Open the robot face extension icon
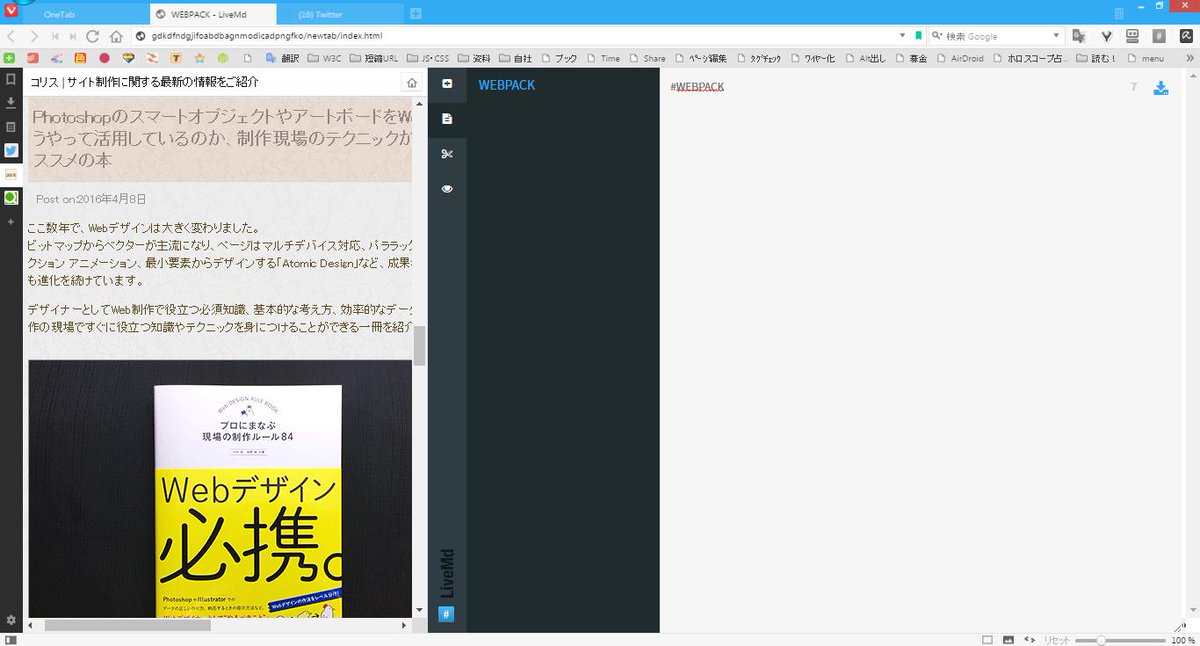The image size is (1200, 646). (x=1132, y=36)
